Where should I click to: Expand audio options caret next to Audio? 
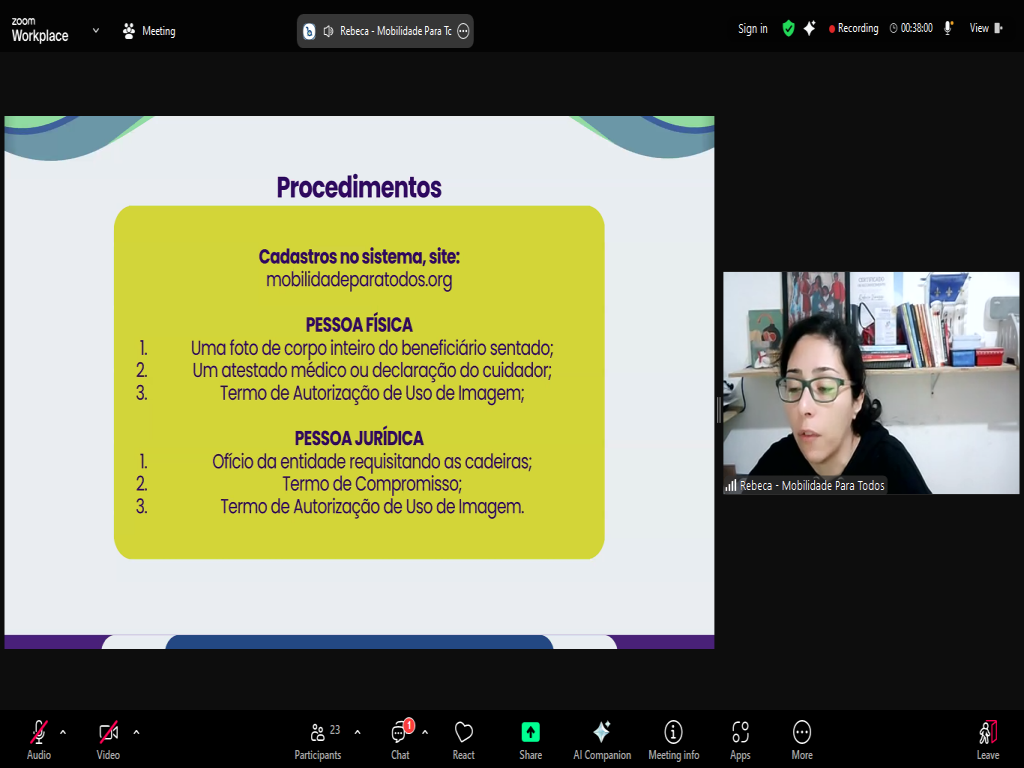63,731
